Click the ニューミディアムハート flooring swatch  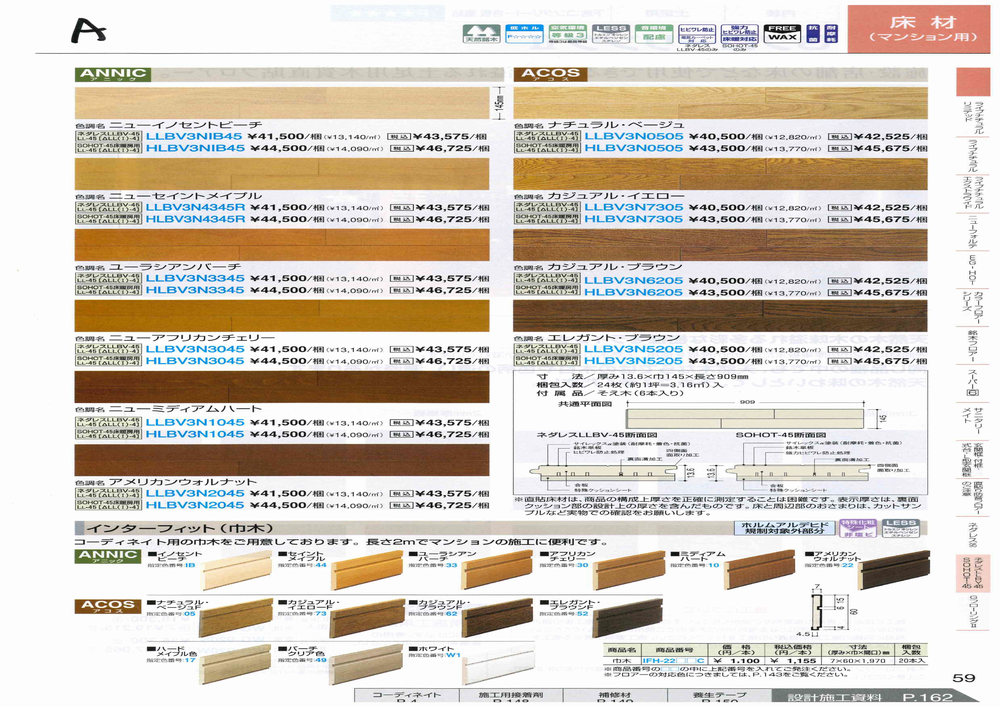pyautogui.click(x=282, y=386)
